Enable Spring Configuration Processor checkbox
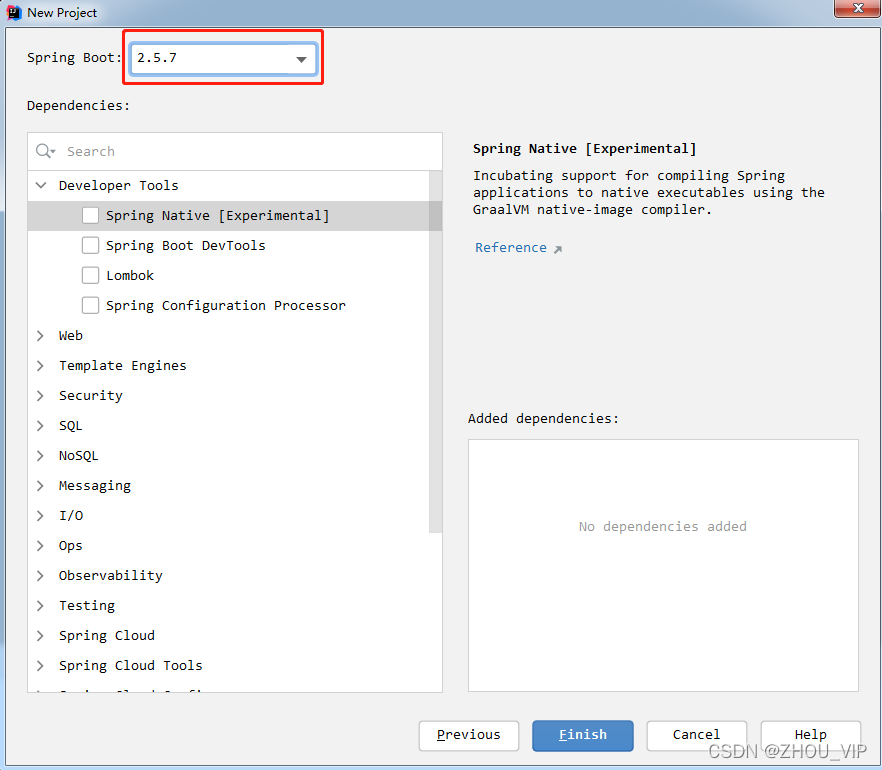The image size is (882, 770). [90, 305]
